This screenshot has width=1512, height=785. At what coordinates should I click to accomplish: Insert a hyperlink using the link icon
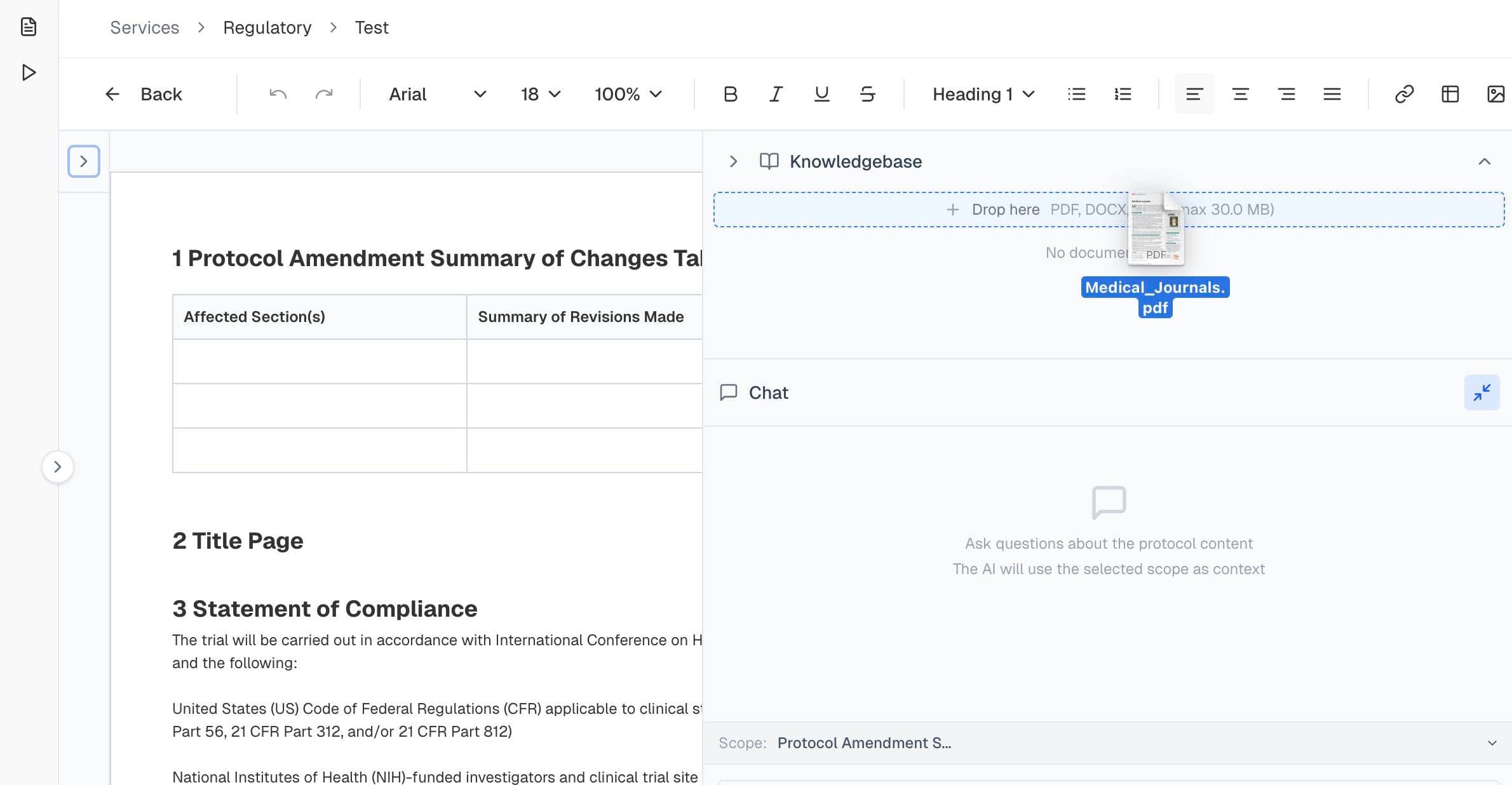tap(1404, 94)
